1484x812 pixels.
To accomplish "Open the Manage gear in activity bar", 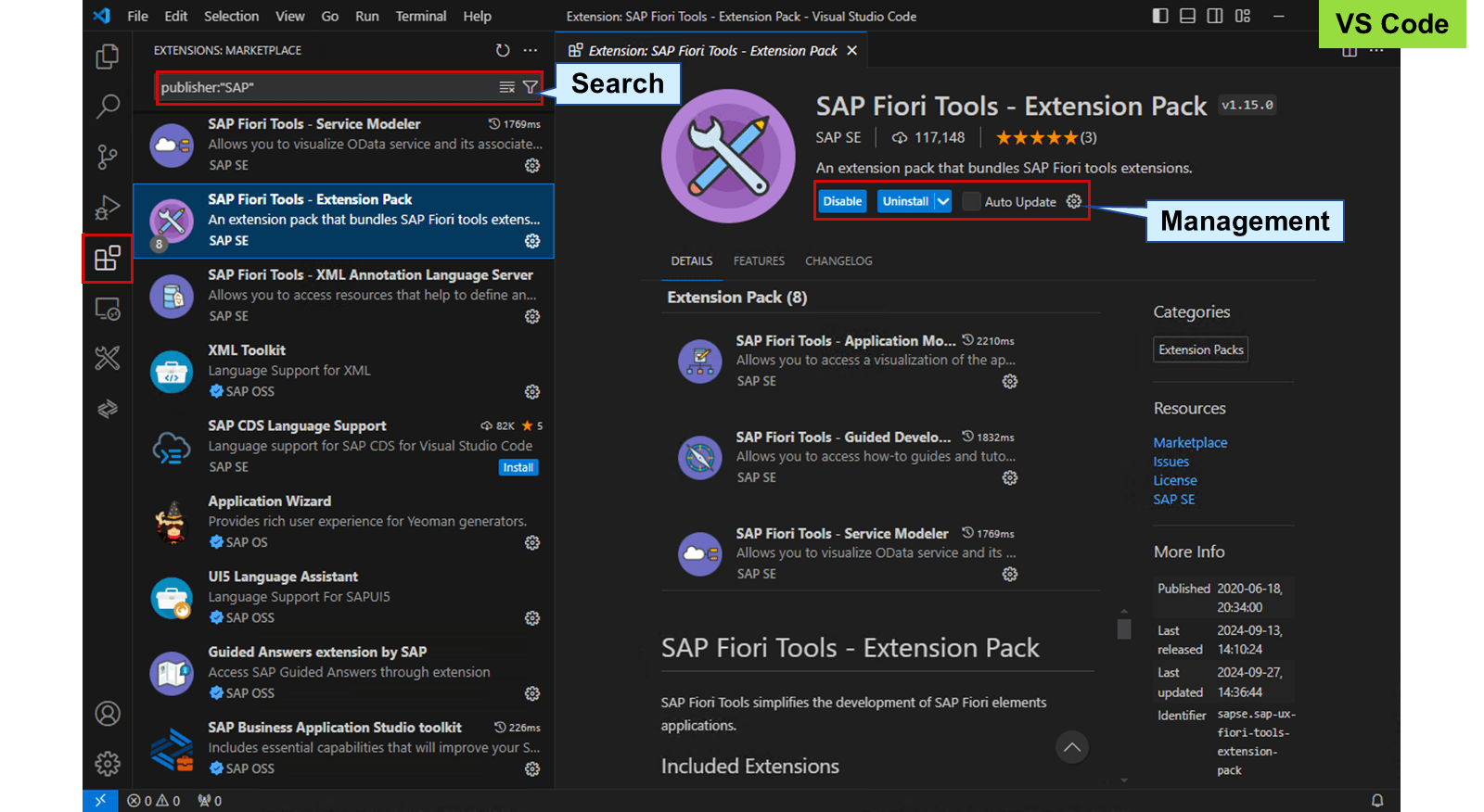I will 108,764.
